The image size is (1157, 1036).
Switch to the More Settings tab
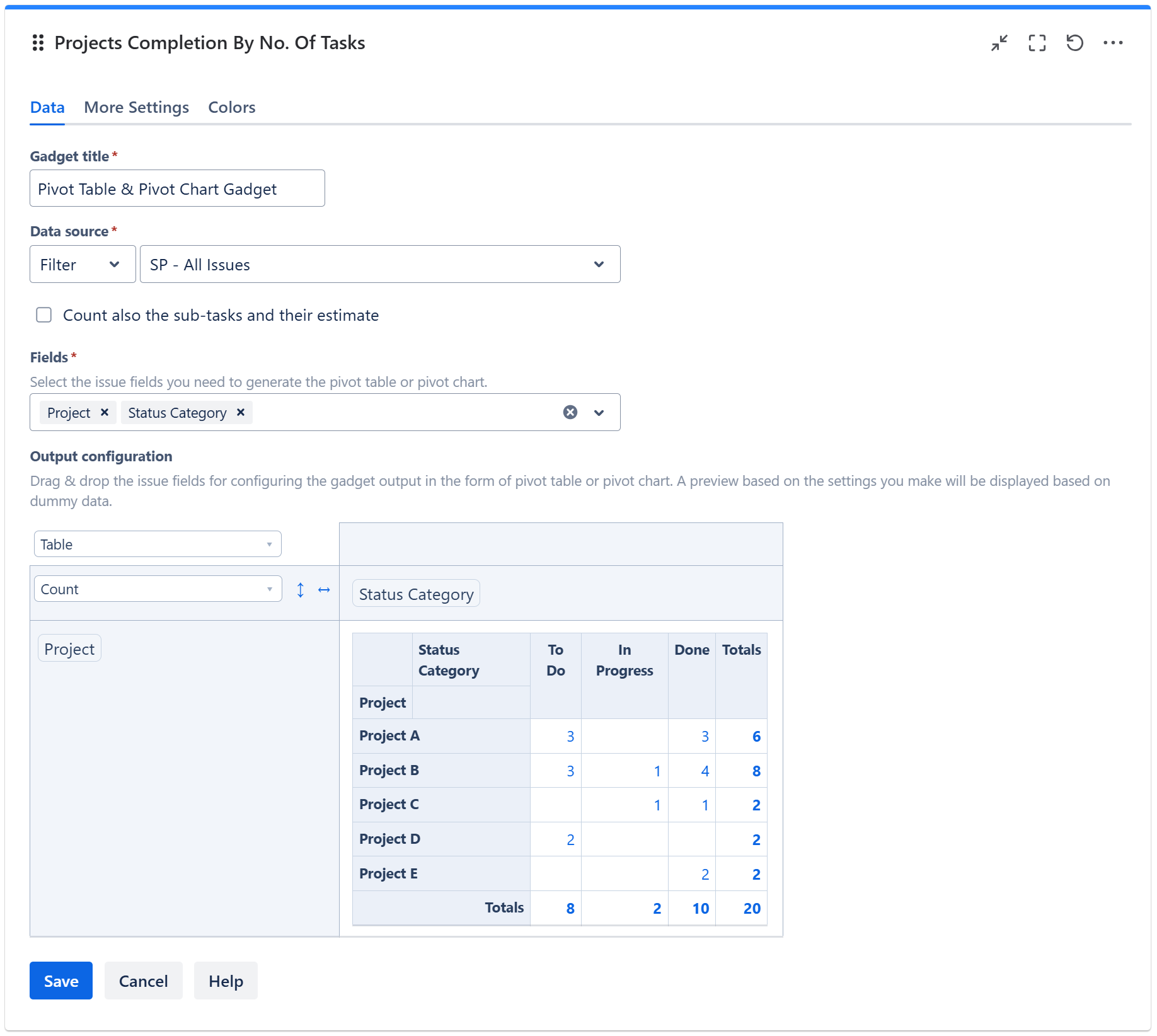pyautogui.click(x=136, y=108)
